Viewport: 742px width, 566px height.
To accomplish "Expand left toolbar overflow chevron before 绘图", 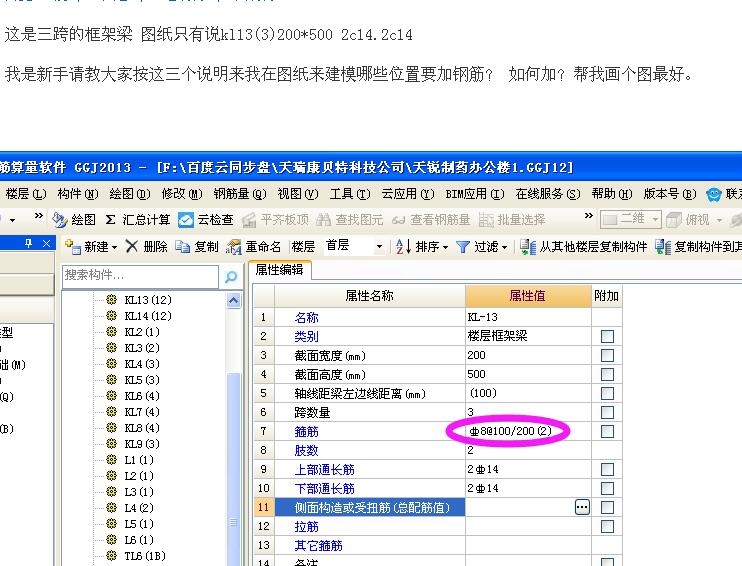I will (x=39, y=216).
